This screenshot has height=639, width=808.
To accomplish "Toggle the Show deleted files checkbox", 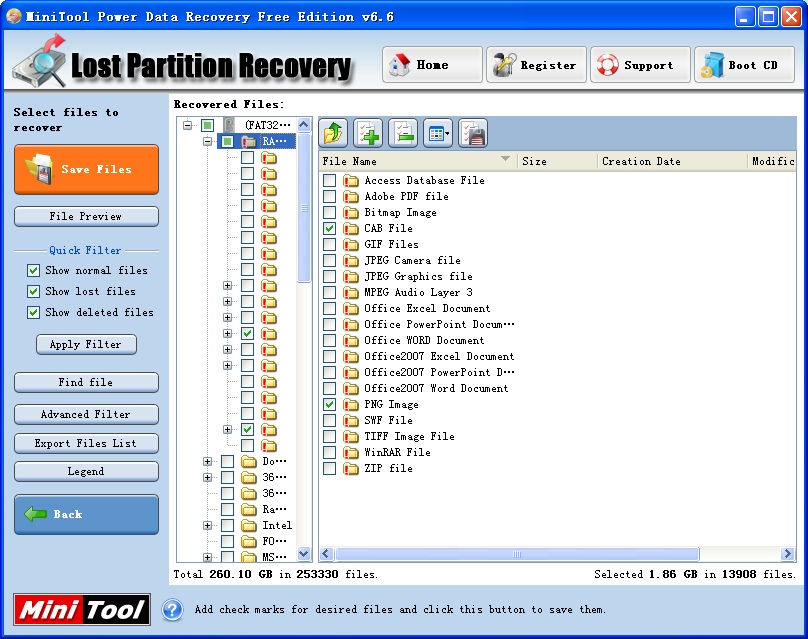I will (33, 312).
